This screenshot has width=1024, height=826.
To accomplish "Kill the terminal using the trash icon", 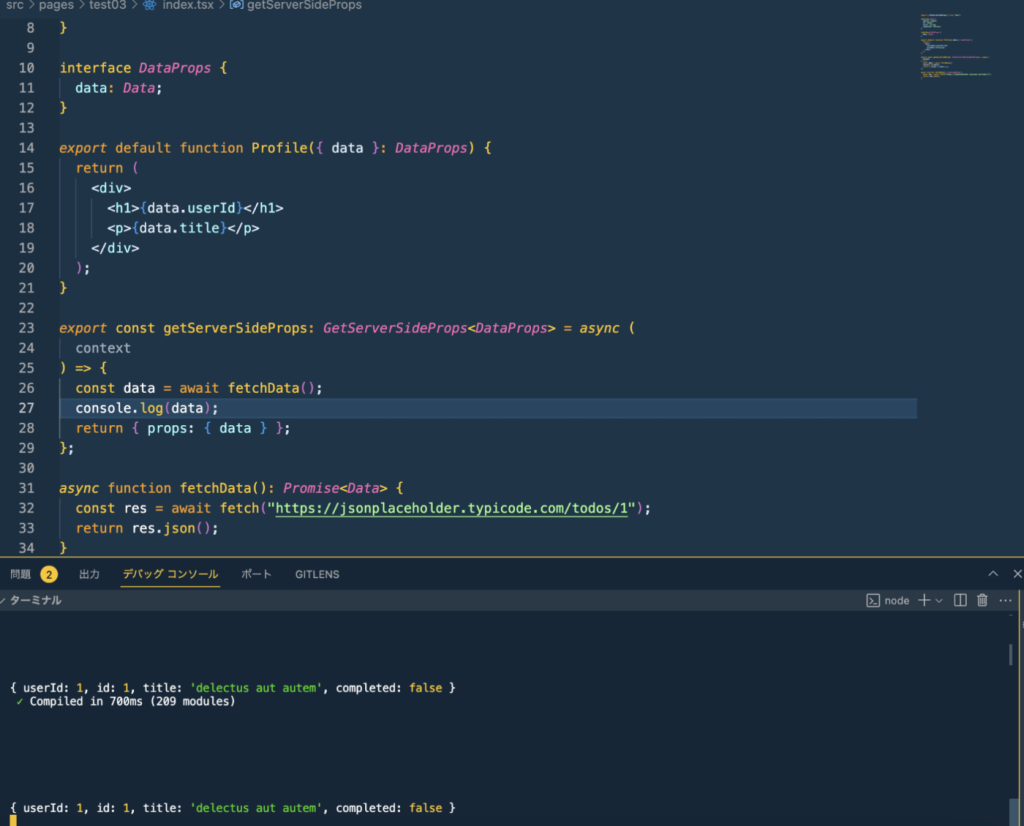I will pos(982,600).
